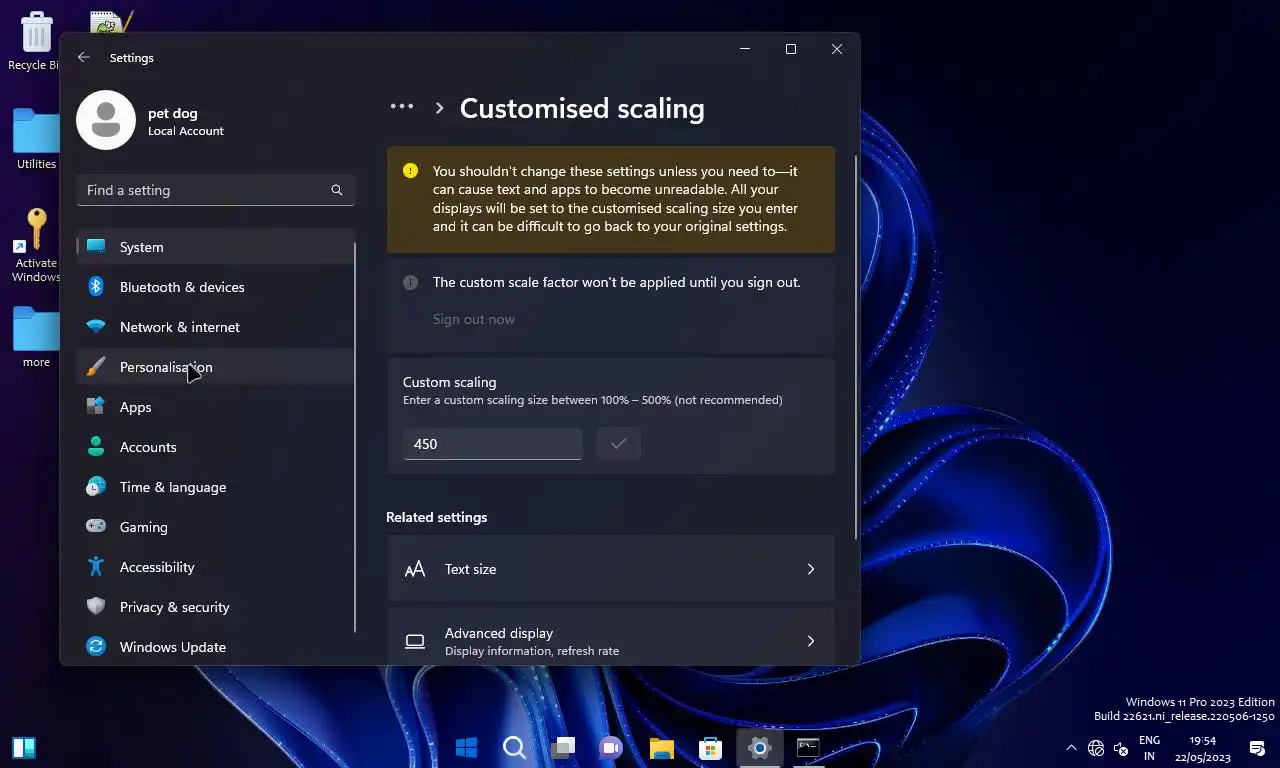The width and height of the screenshot is (1280, 768).
Task: Open the Accounts settings category
Action: click(215, 447)
